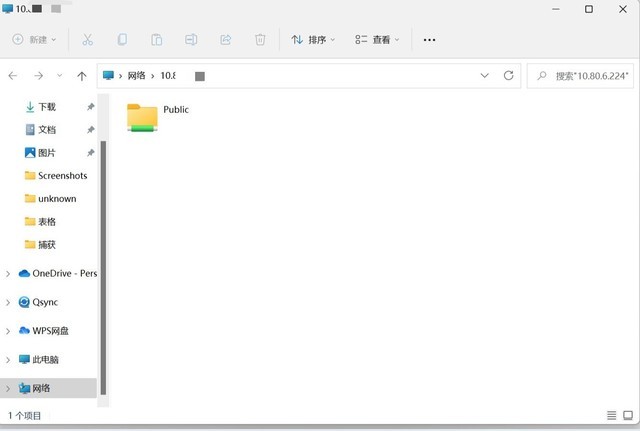Expand the OneDrive tree node
640x431 pixels.
[x=8, y=273]
